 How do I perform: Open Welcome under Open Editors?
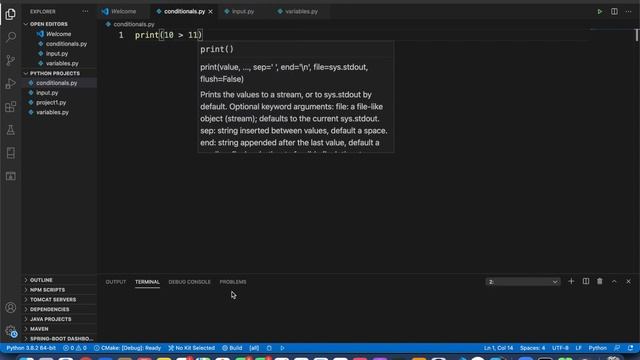click(x=58, y=34)
